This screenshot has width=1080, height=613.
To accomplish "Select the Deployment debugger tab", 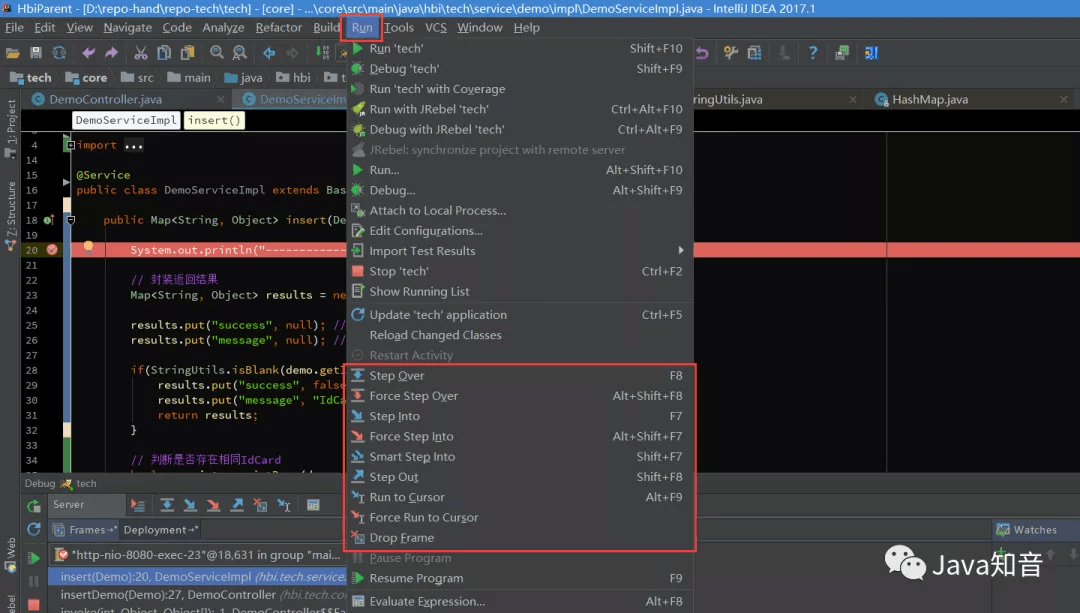I will pyautogui.click(x=160, y=530).
